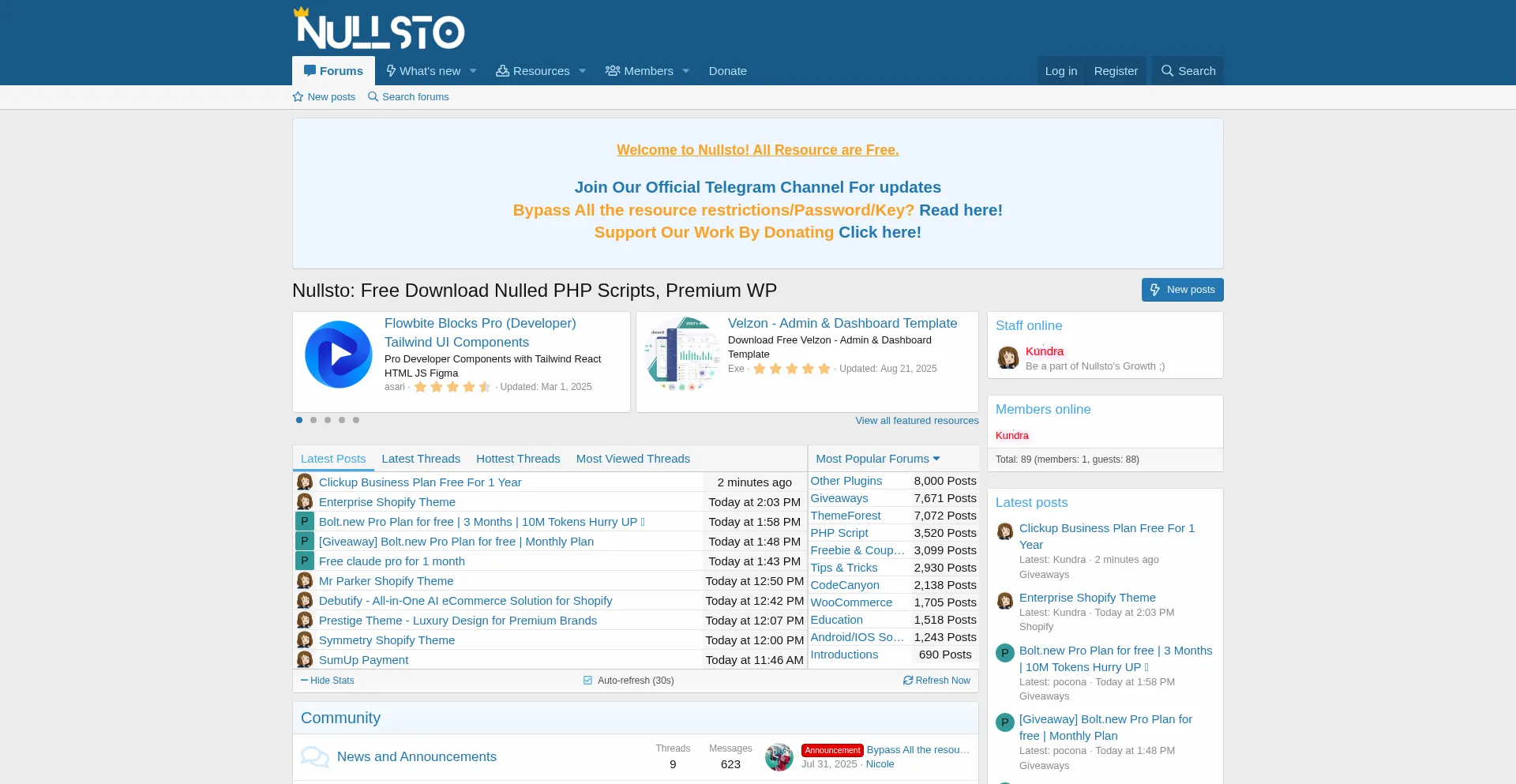Viewport: 1516px width, 784px height.
Task: Click the Refresh Now icon
Action: pyautogui.click(x=908, y=681)
